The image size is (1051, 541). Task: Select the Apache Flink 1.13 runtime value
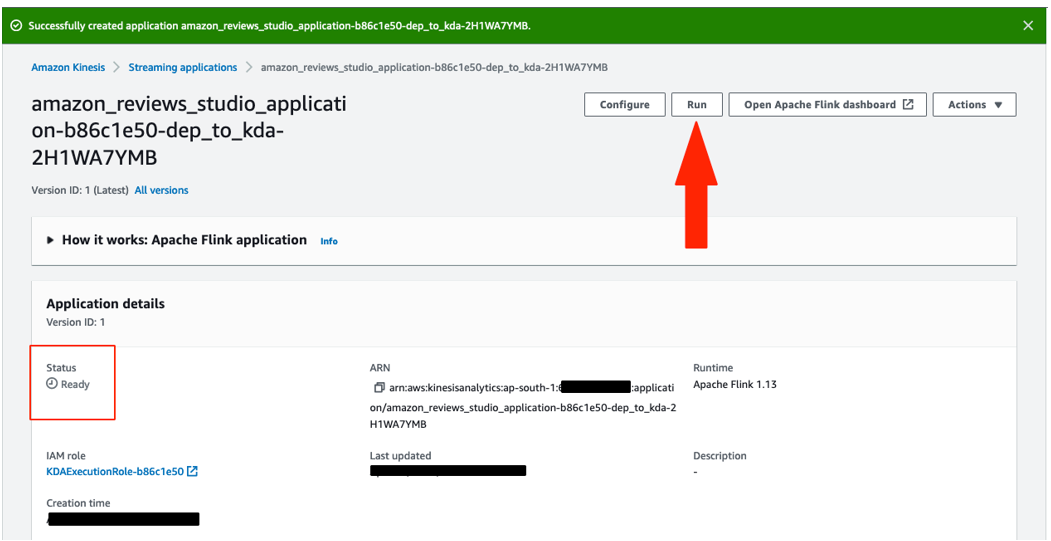tap(735, 385)
